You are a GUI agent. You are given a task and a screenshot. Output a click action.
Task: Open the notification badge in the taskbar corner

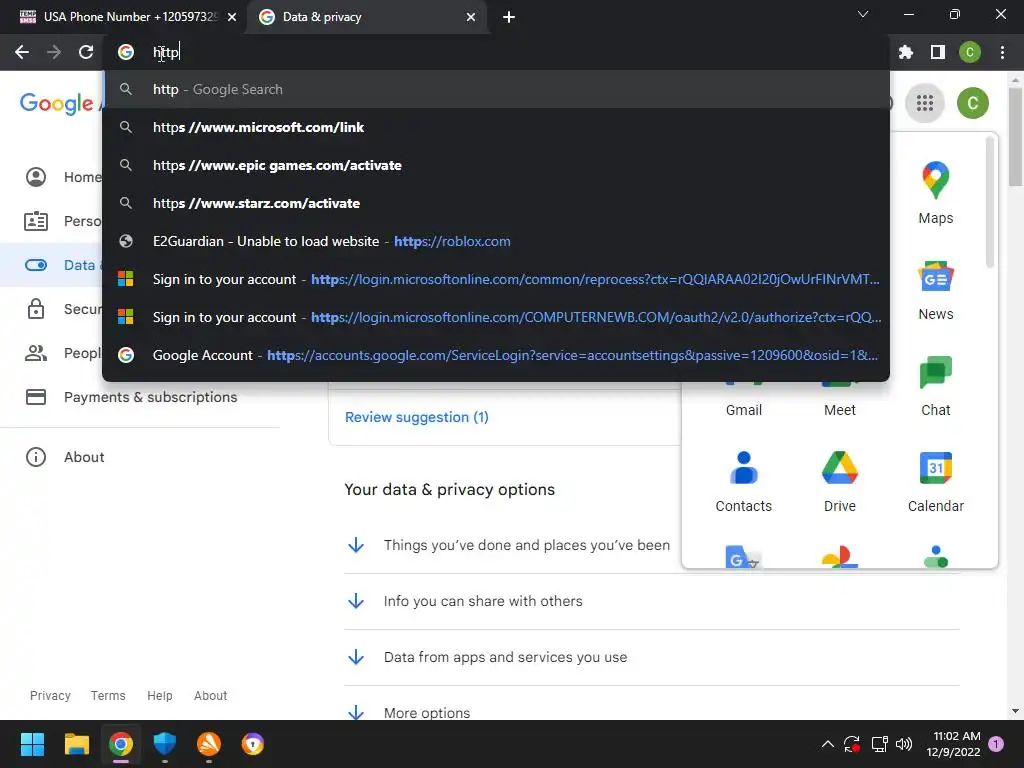click(x=996, y=744)
